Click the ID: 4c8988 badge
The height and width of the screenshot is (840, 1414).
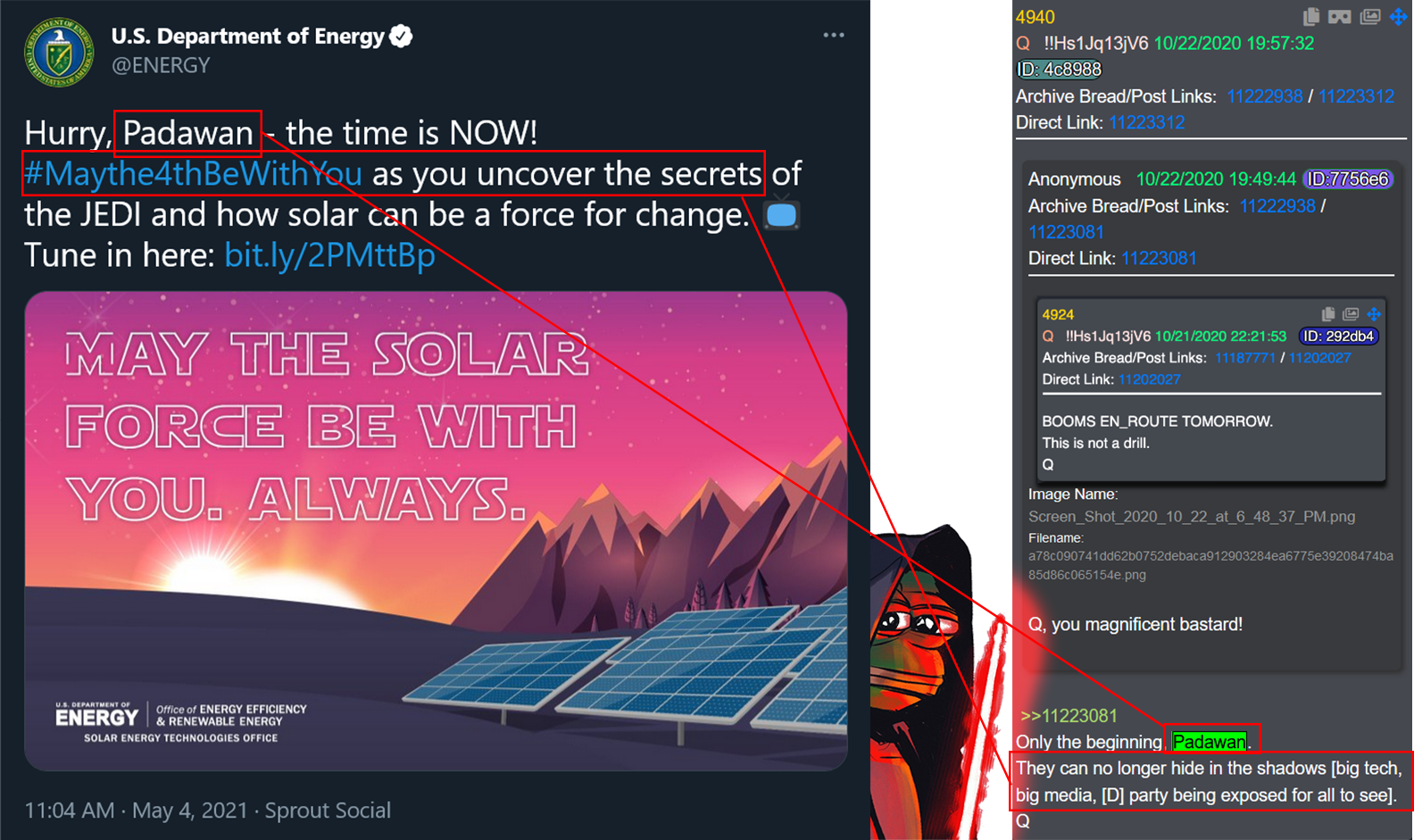pyautogui.click(x=1060, y=70)
